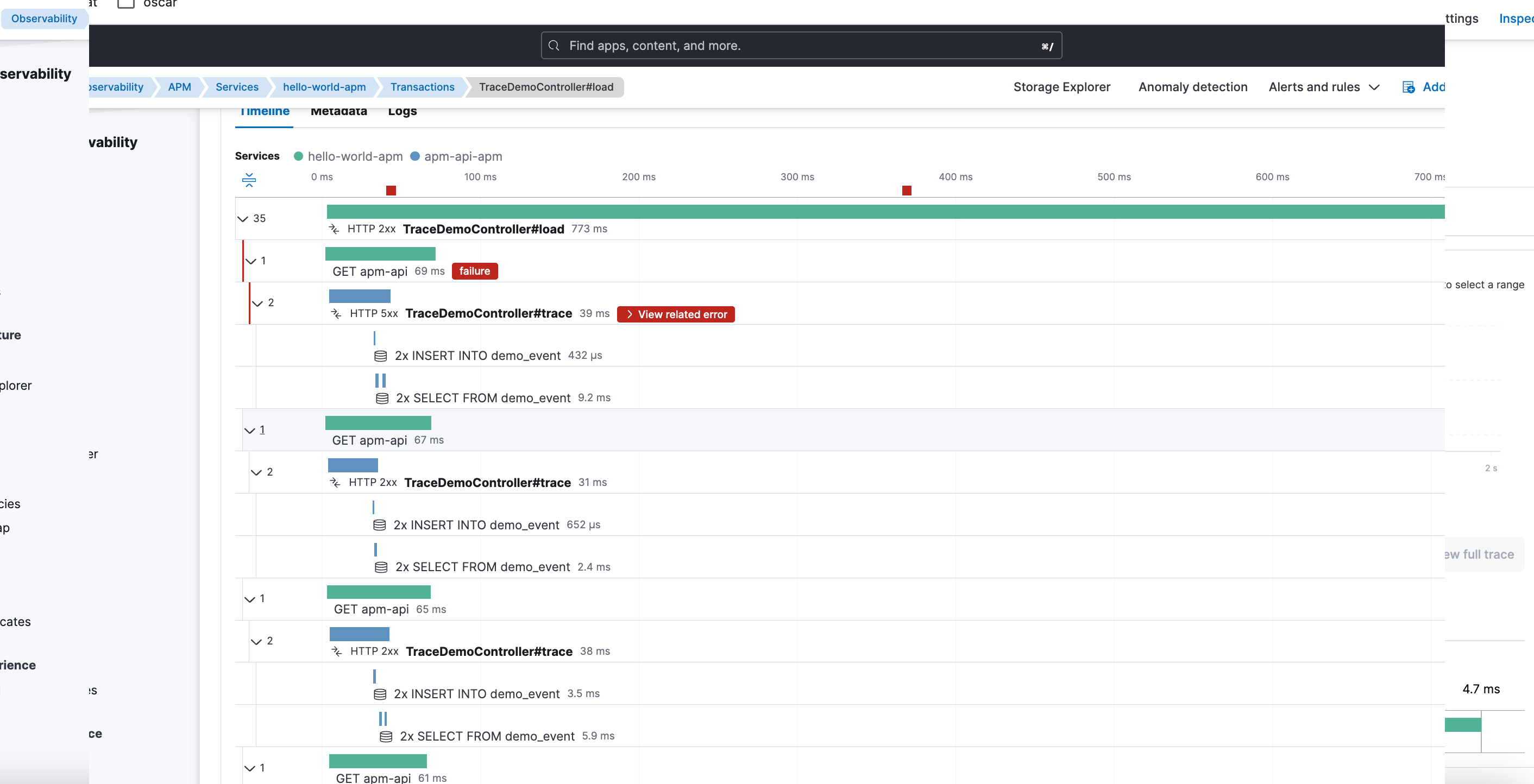
Task: Click the collapse-all waterfall icon above the trace rows
Action: [x=249, y=180]
